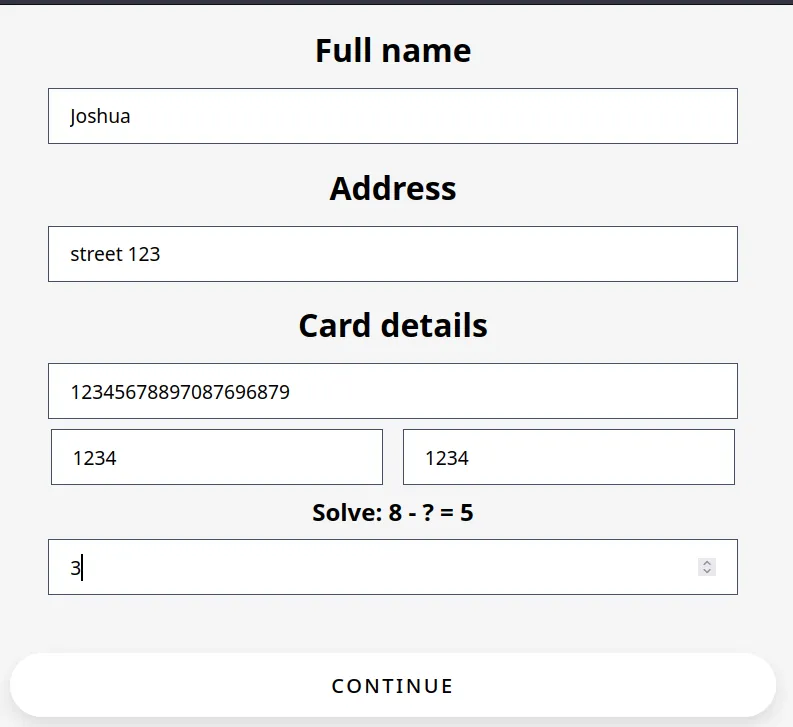Click the 'Full name' heading
This screenshot has width=793, height=727.
pos(393,51)
